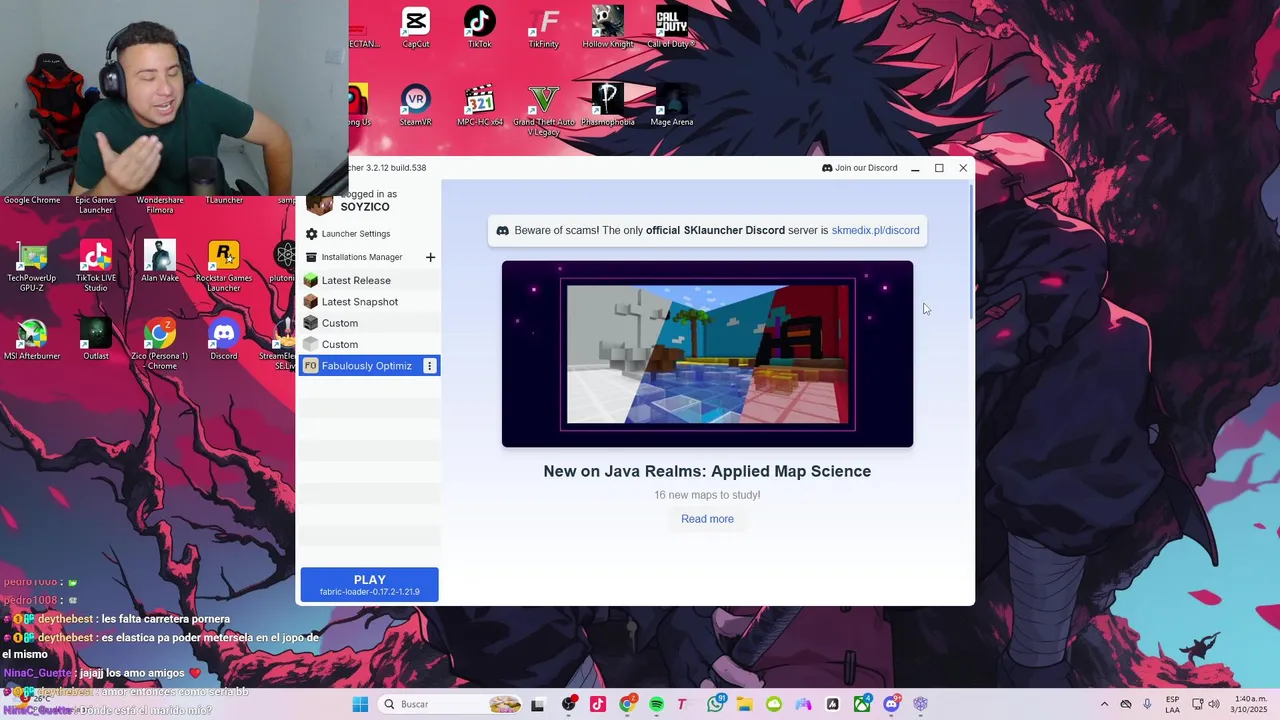Open the ESP LAA language switcher

(x=1172, y=704)
